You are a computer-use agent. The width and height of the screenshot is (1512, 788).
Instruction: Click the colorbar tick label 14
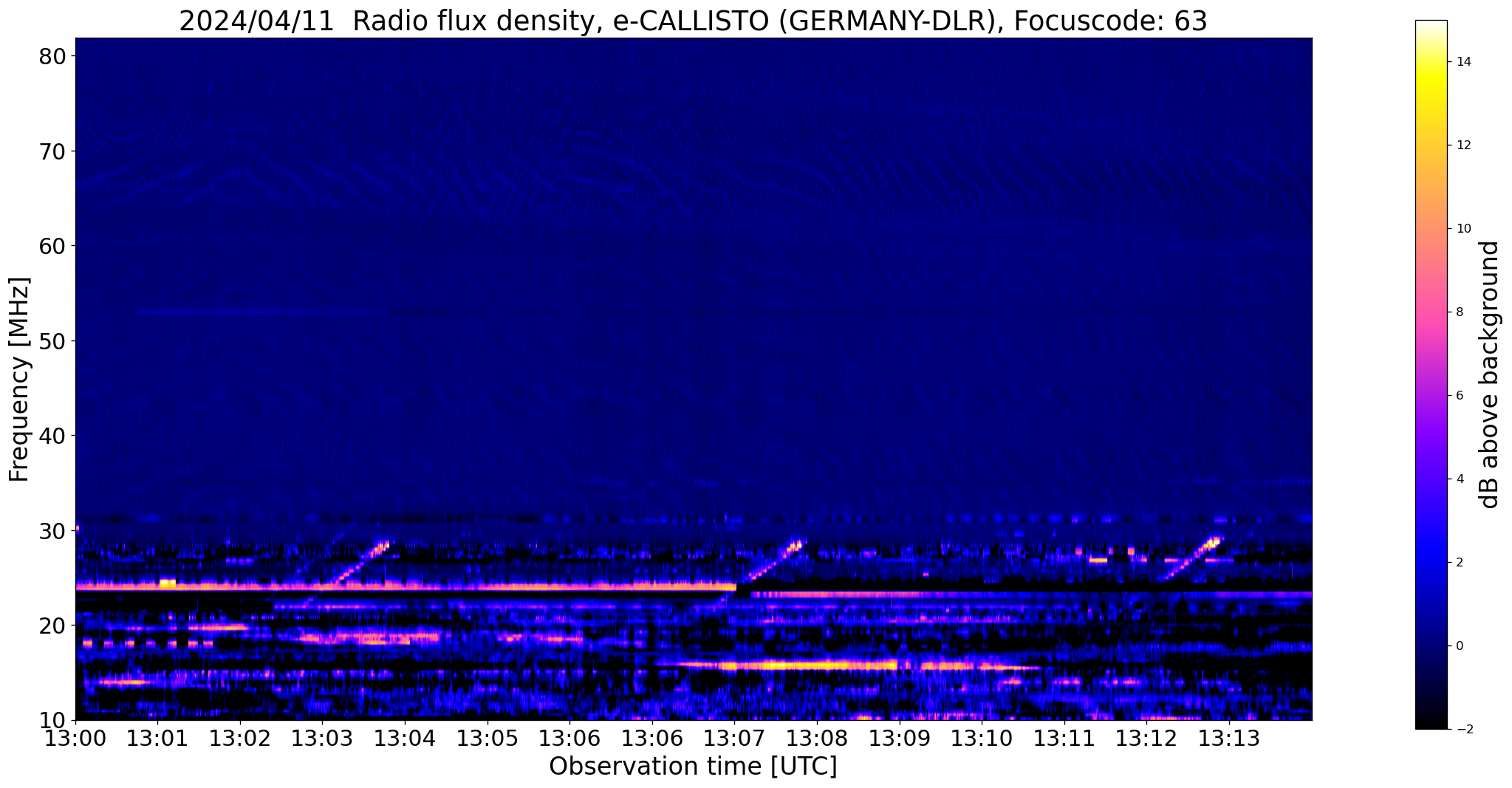[x=1463, y=62]
